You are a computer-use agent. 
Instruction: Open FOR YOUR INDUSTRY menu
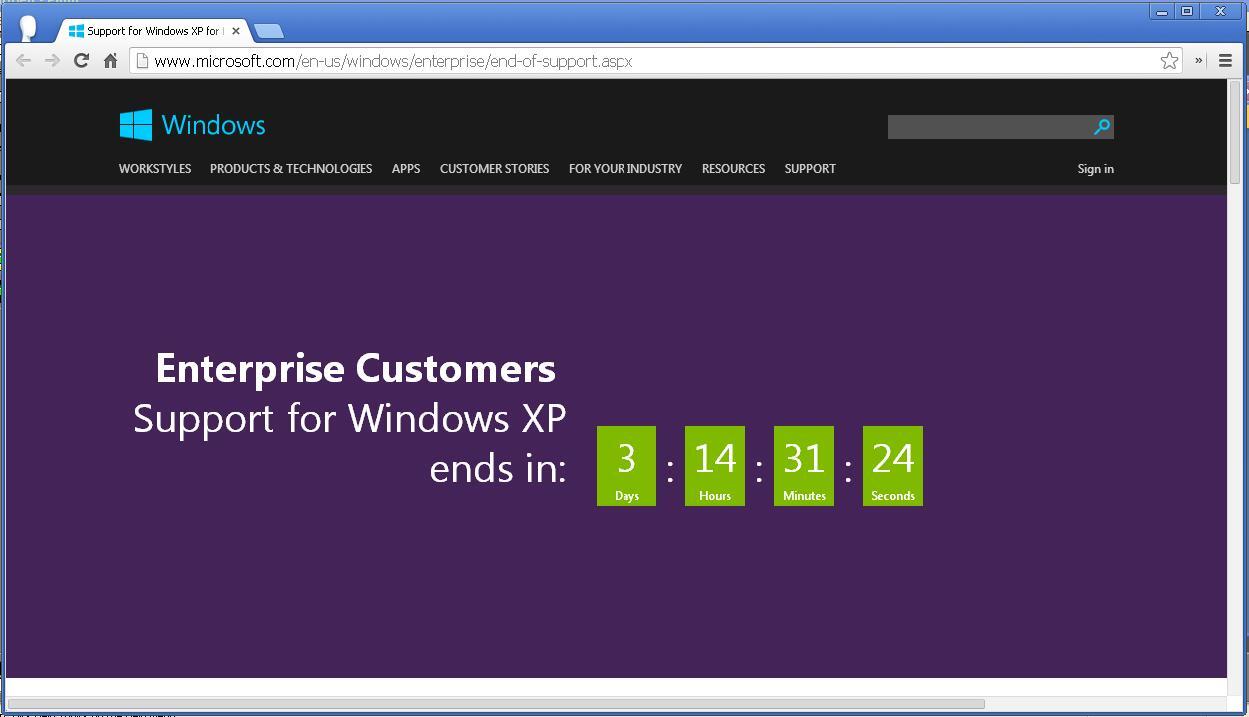coord(625,169)
